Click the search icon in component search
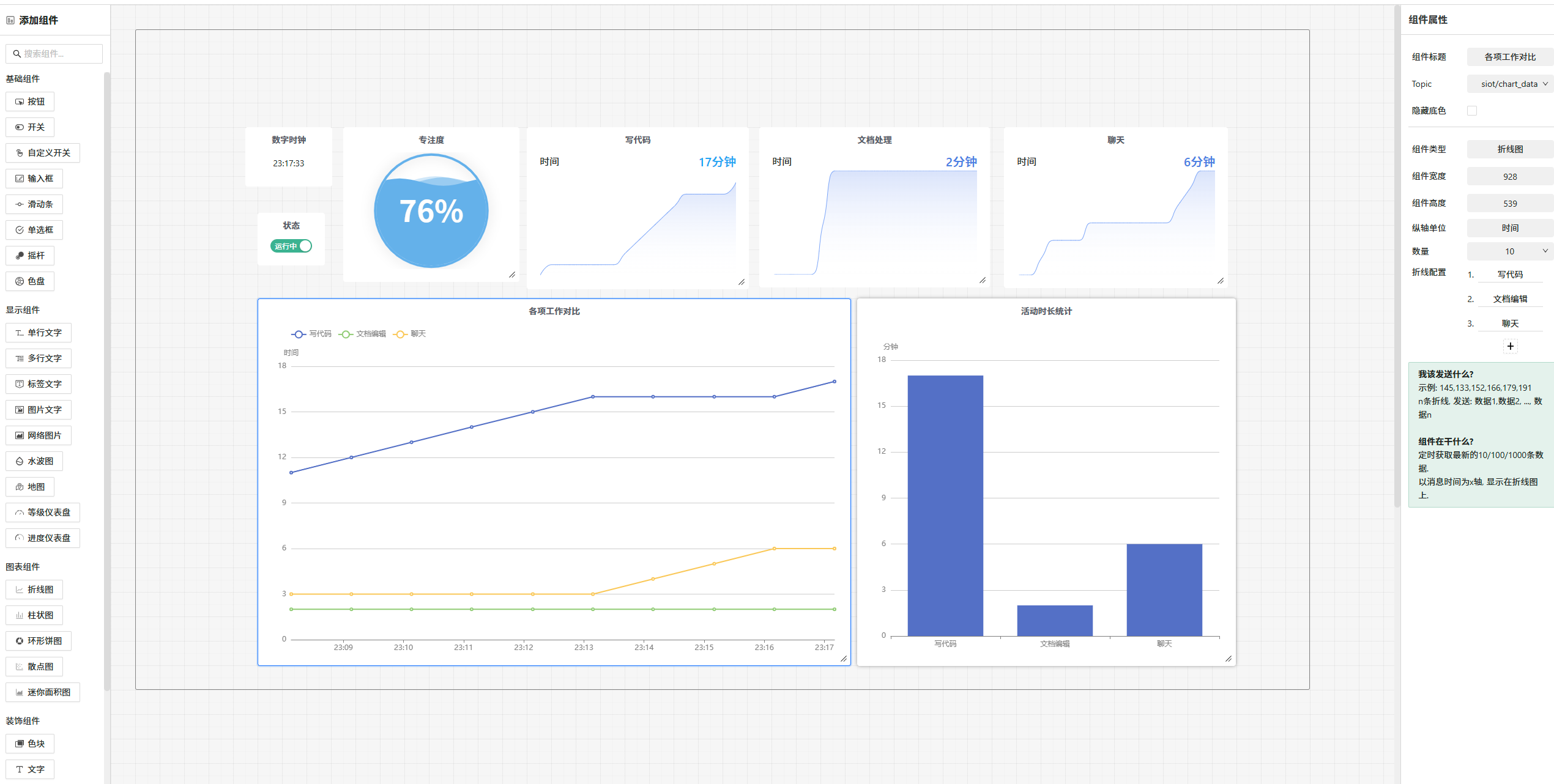This screenshot has height=784, width=1554. point(17,54)
